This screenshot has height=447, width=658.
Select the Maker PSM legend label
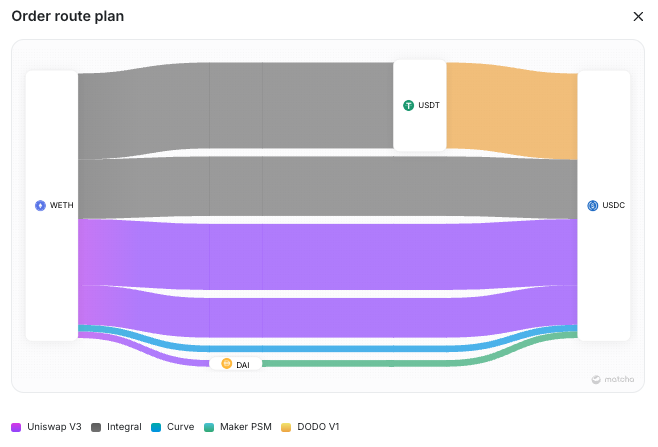[x=245, y=427]
